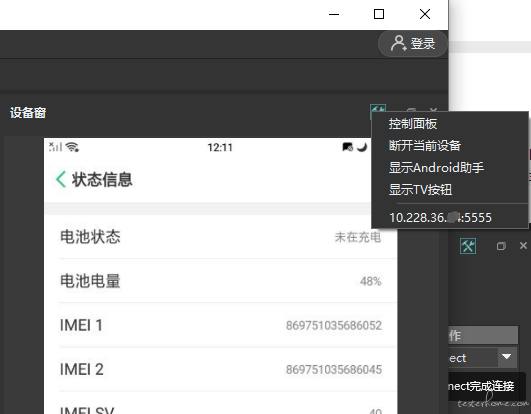Close the lower right panel with X
This screenshot has height=414, width=531.
(523, 245)
